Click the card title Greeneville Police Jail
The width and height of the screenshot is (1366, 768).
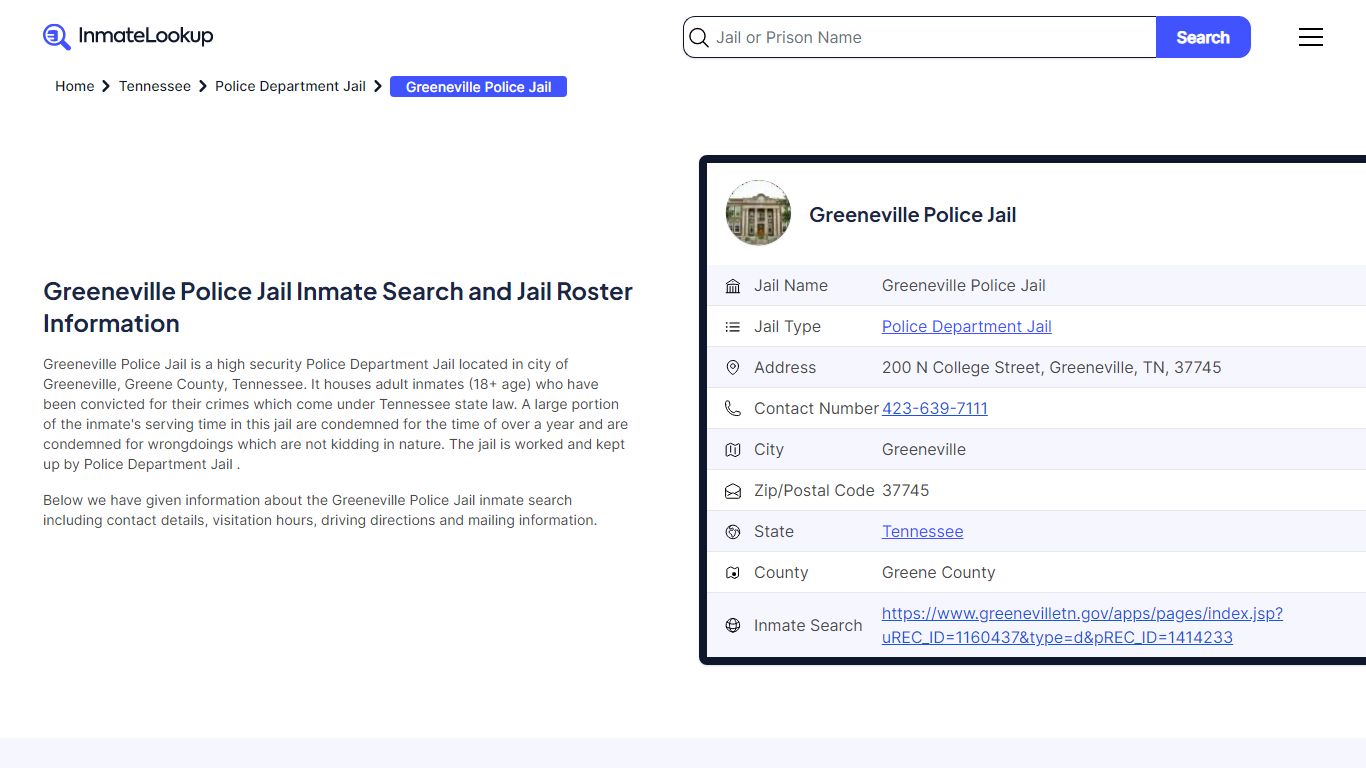coord(912,214)
